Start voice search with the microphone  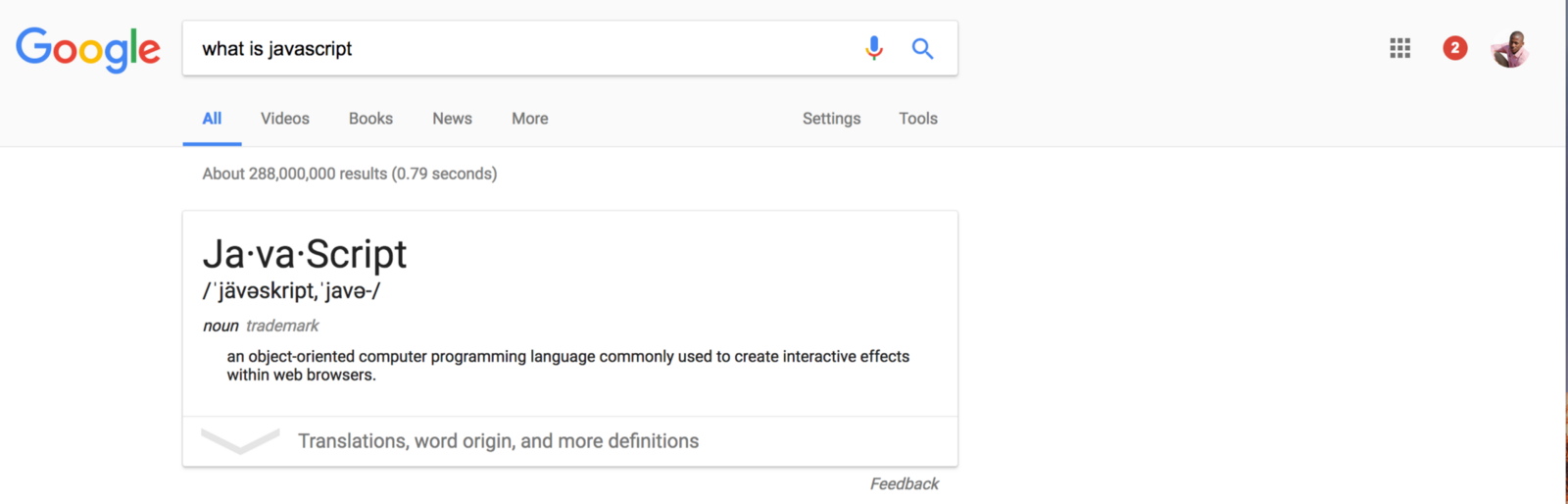(x=874, y=48)
